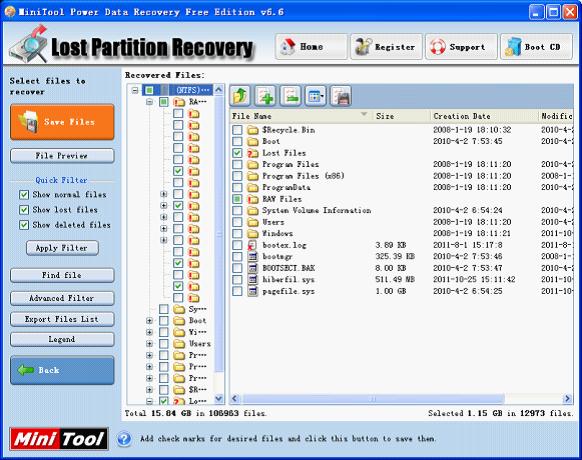Click the Legend button
The width and height of the screenshot is (582, 460).
tap(62, 340)
